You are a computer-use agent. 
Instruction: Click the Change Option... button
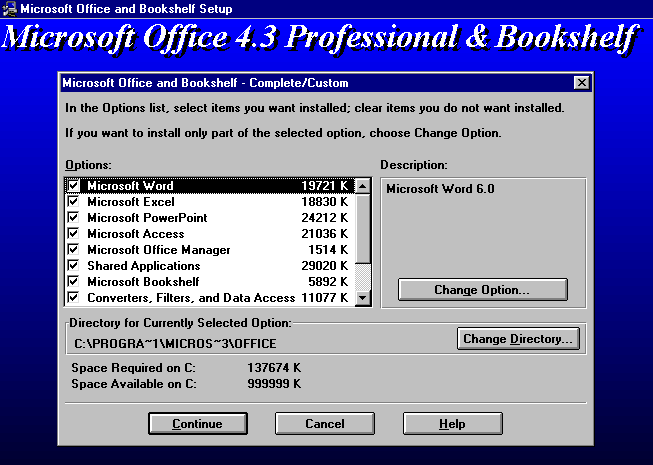point(483,290)
